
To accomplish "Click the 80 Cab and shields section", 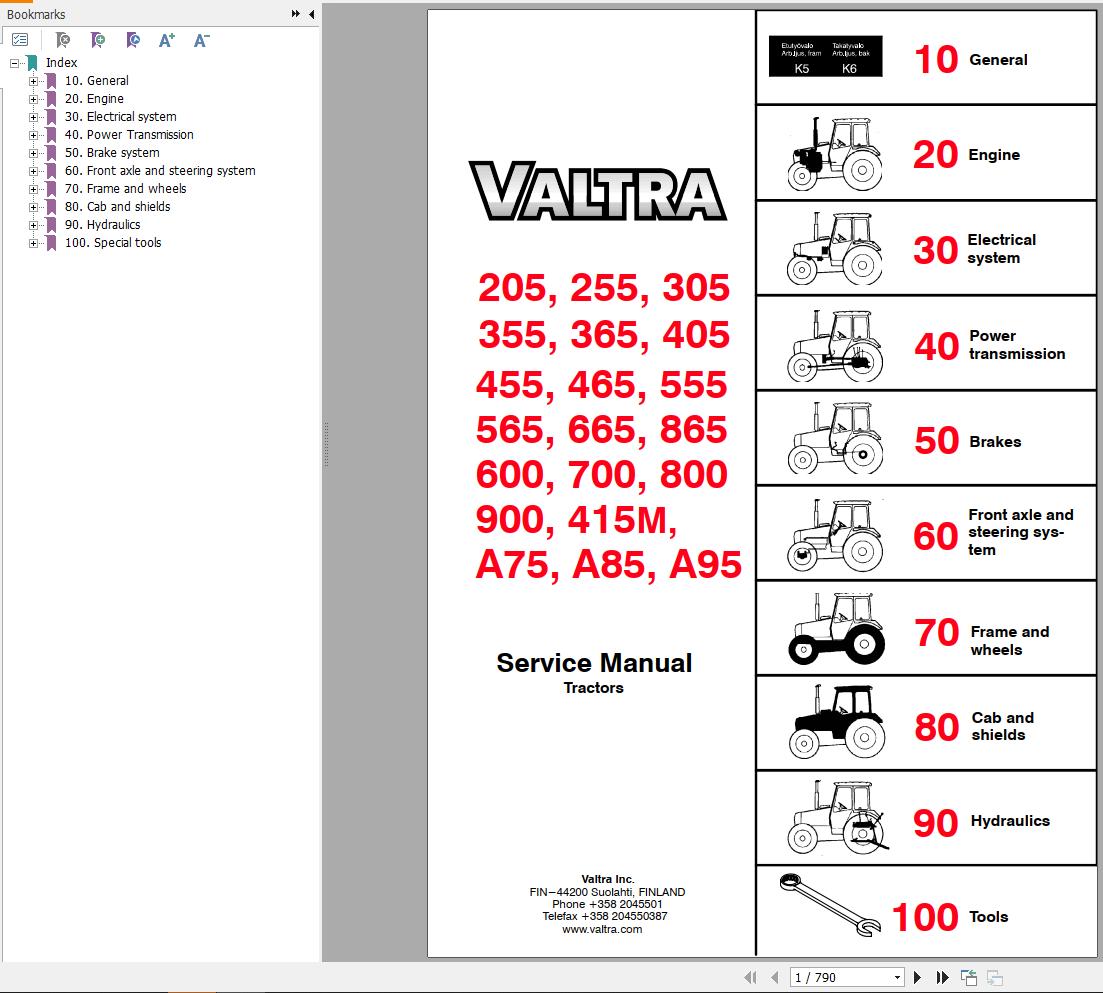I will click(x=926, y=724).
